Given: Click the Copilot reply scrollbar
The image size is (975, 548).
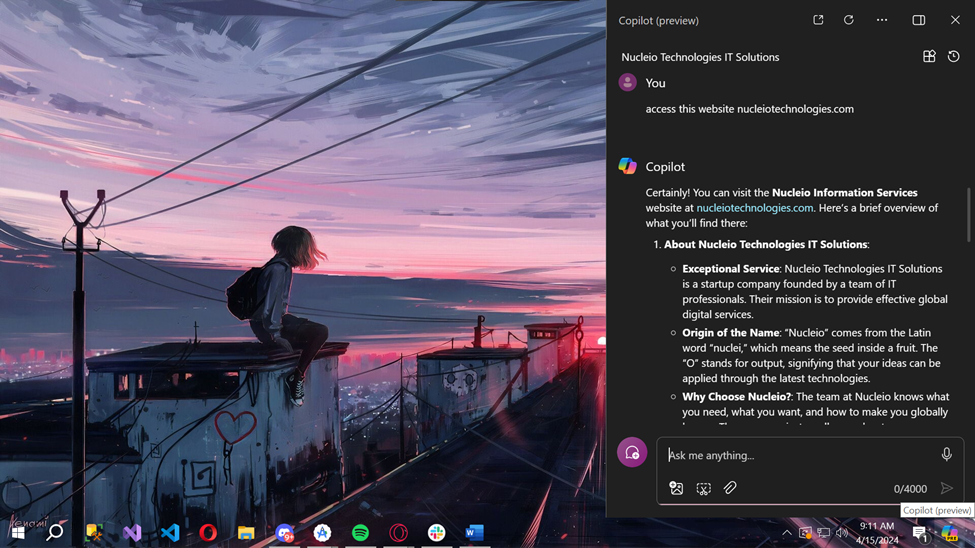Looking at the screenshot, I should coord(968,215).
